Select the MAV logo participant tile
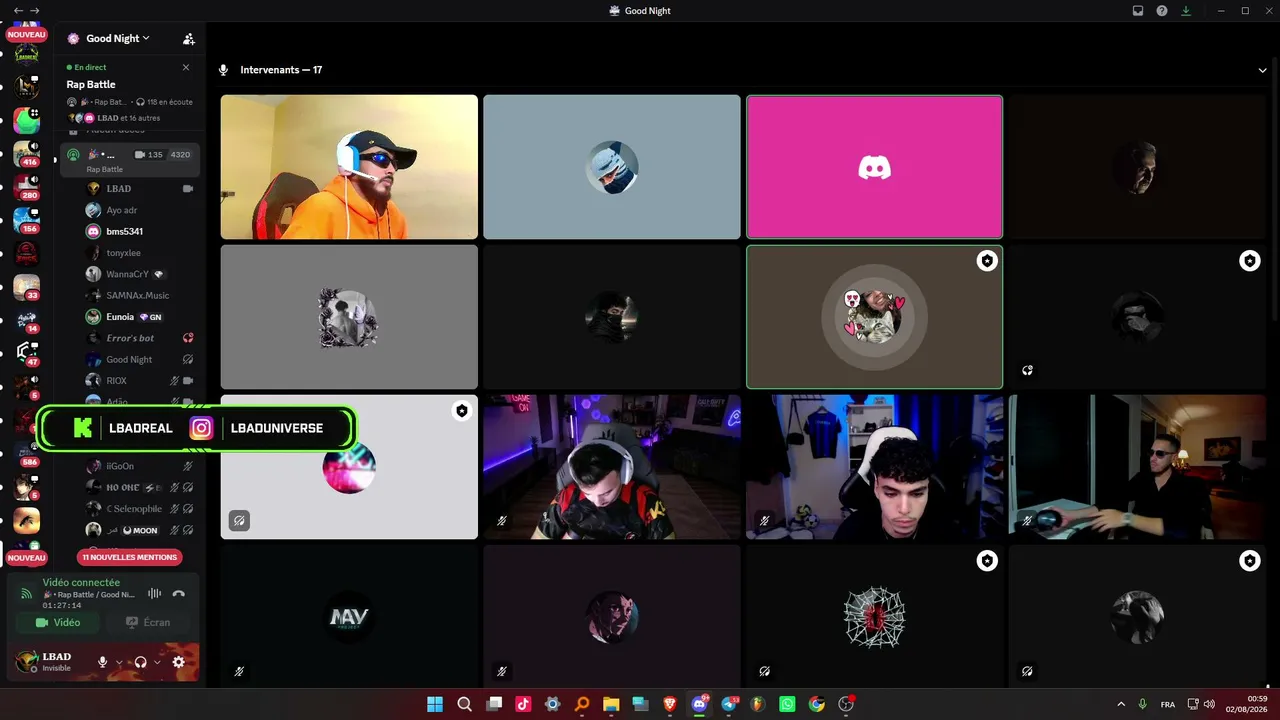 click(349, 617)
